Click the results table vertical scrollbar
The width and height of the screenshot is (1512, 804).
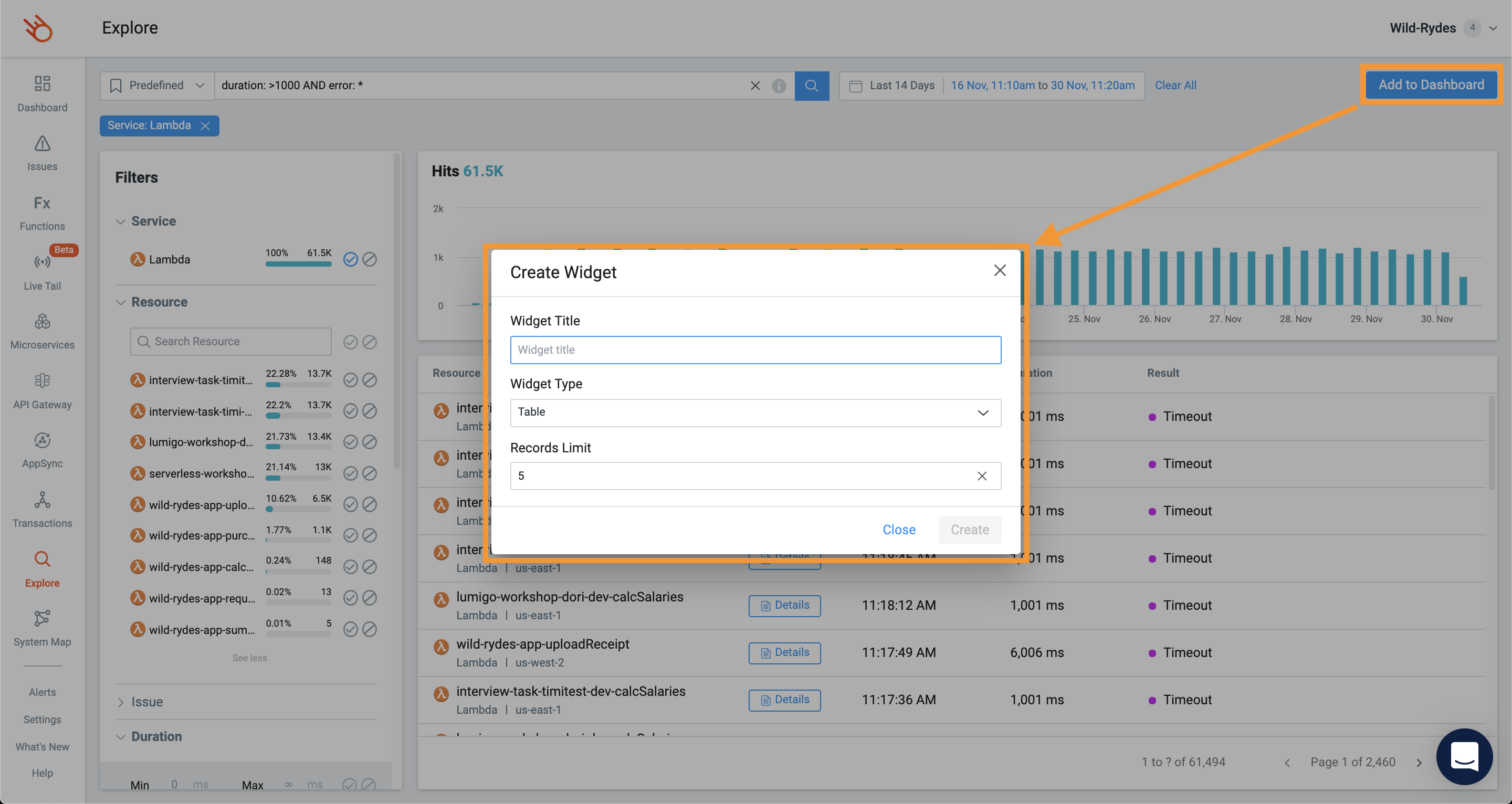(x=1491, y=443)
